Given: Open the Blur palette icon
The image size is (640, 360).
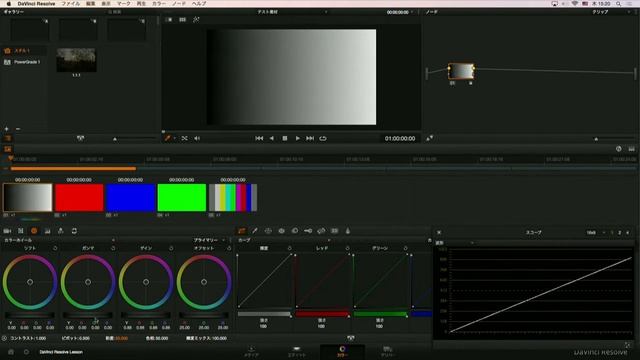Looking at the screenshot, I should tap(295, 231).
